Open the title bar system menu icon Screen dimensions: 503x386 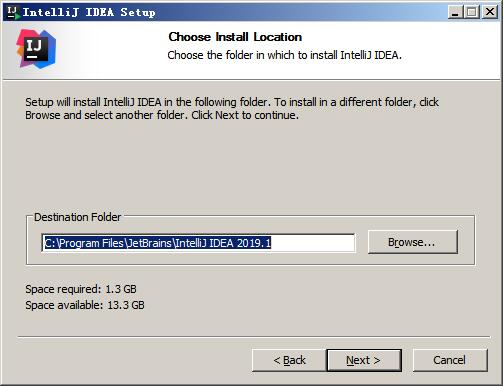tap(13, 12)
